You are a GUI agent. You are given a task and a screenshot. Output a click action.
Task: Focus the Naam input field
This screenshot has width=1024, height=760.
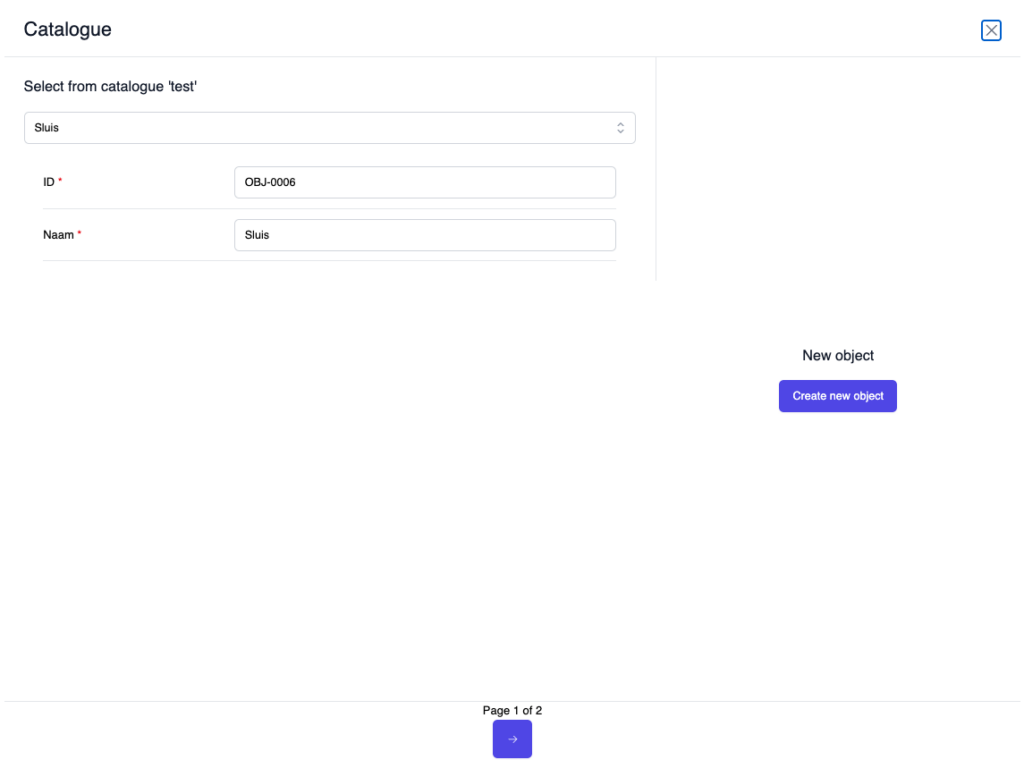tap(424, 235)
